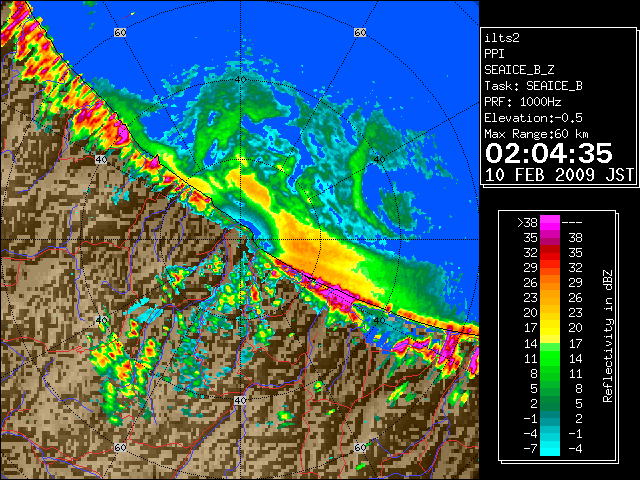Select the "Elevation:-0.5" value
The image size is (640, 480).
pos(533,118)
